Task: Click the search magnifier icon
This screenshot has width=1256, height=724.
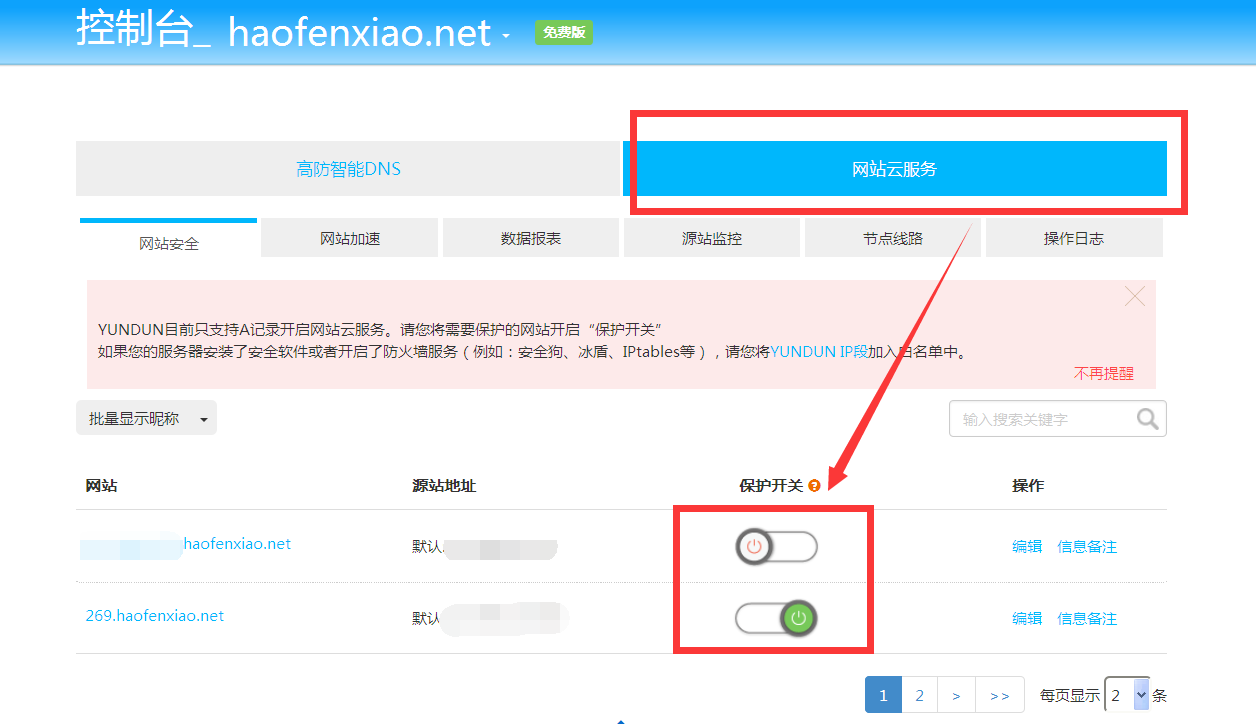Action: (x=1148, y=419)
